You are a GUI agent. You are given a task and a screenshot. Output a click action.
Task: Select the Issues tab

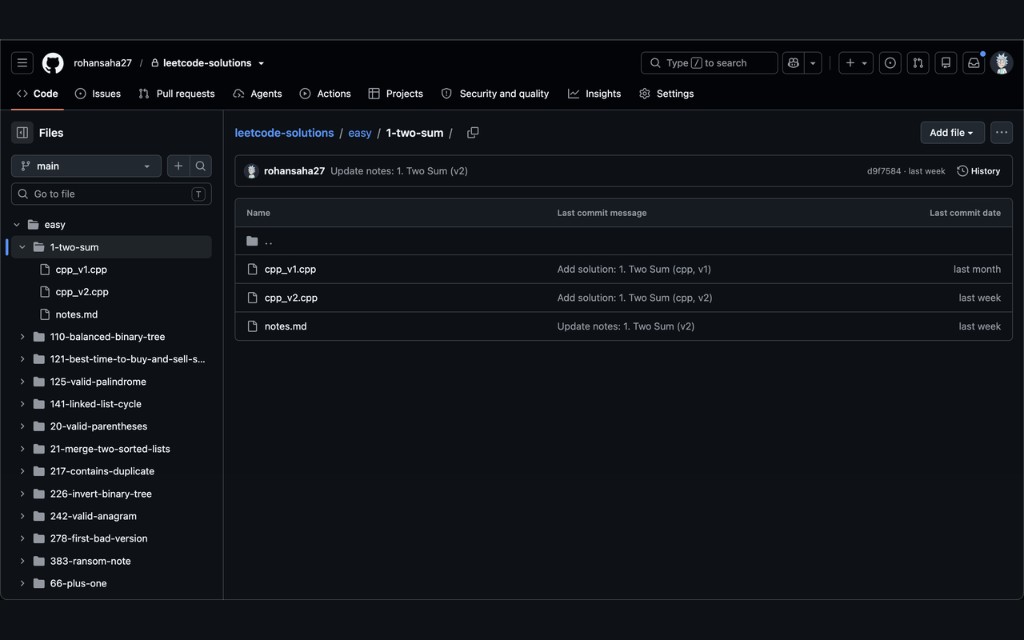[x=98, y=93]
